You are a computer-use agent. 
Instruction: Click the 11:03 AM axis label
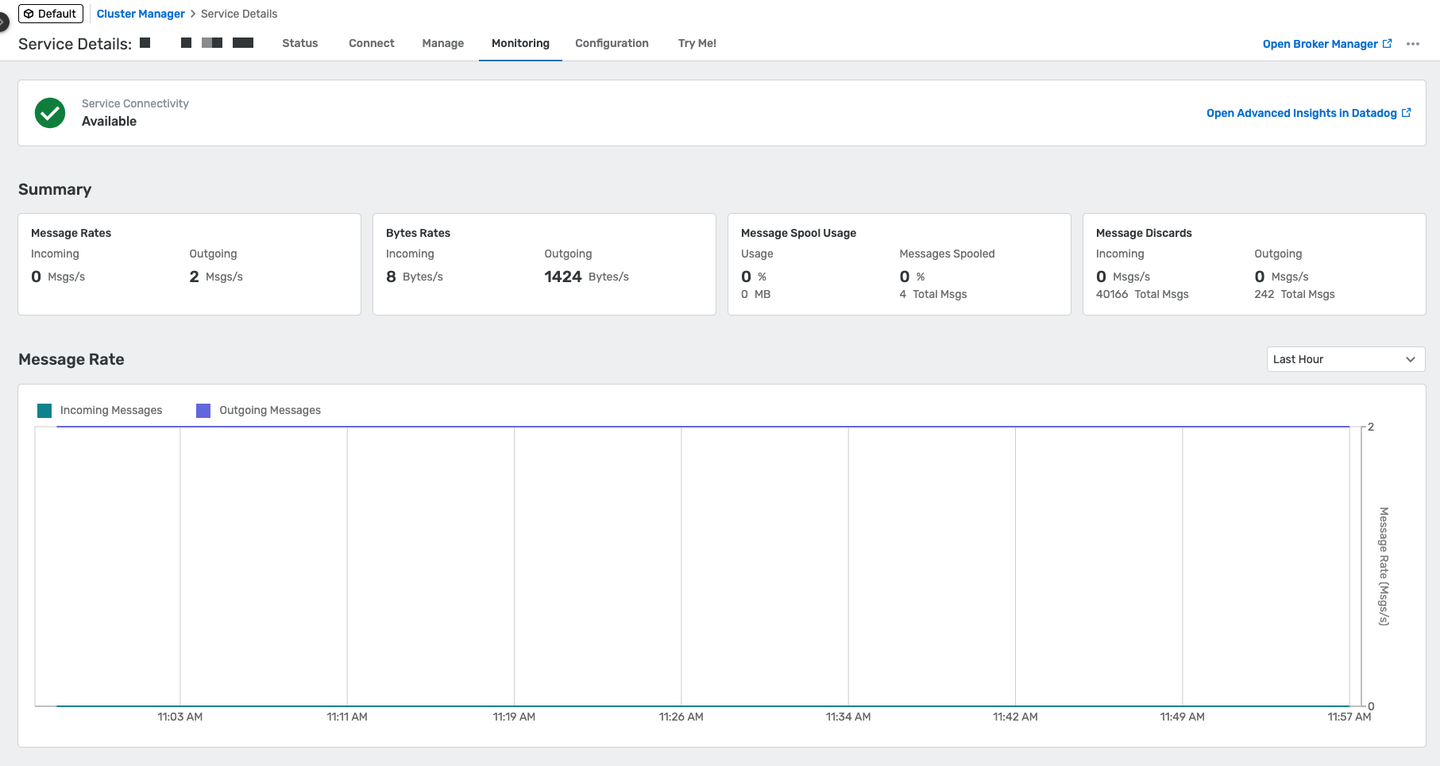pyautogui.click(x=180, y=717)
